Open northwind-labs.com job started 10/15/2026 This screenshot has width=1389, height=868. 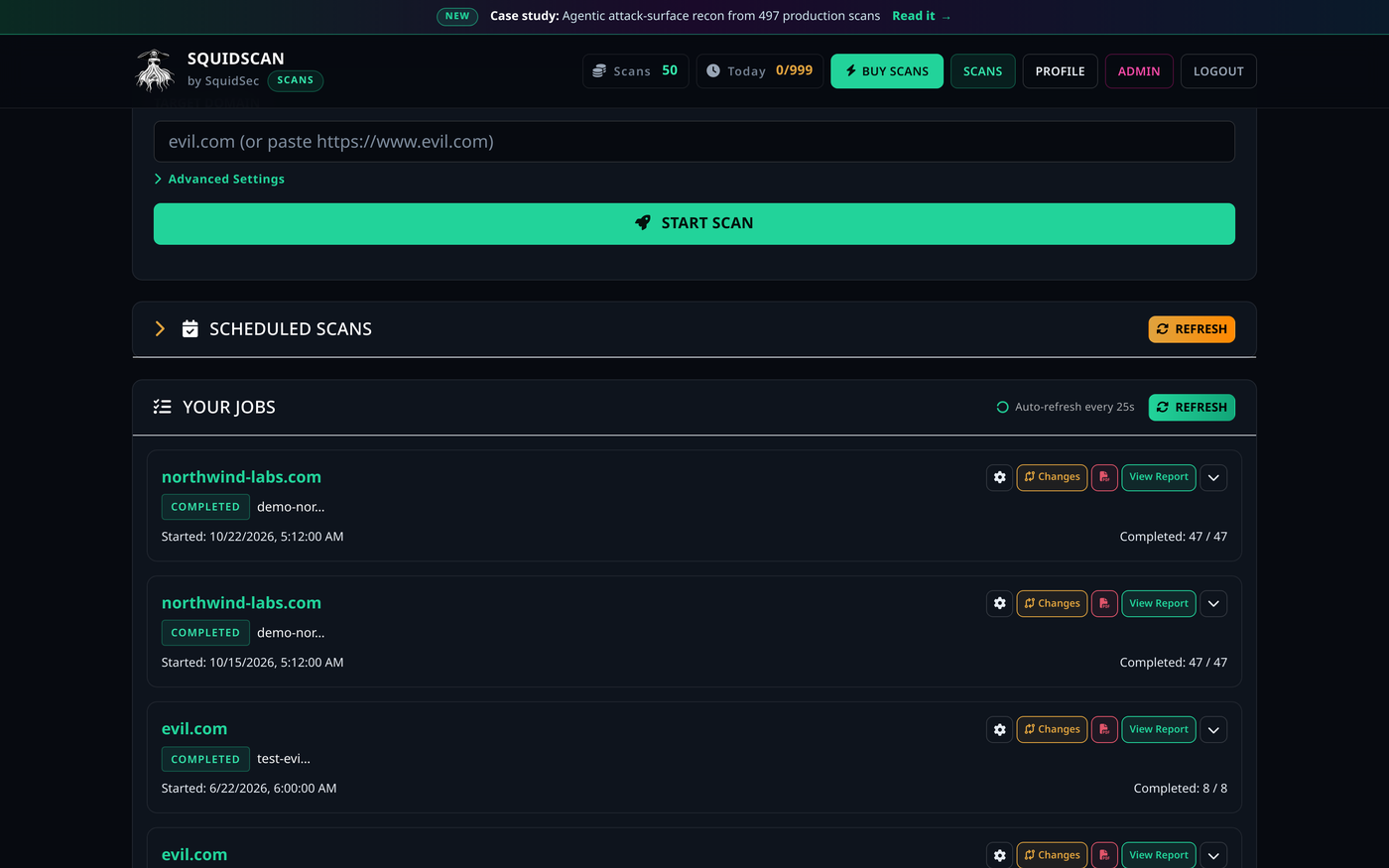[241, 603]
